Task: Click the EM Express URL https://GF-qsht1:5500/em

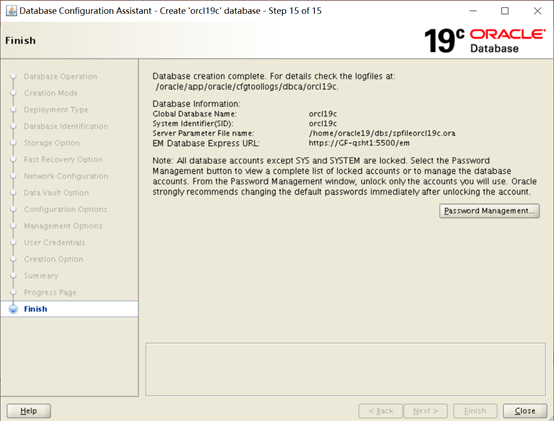Action: pos(359,143)
